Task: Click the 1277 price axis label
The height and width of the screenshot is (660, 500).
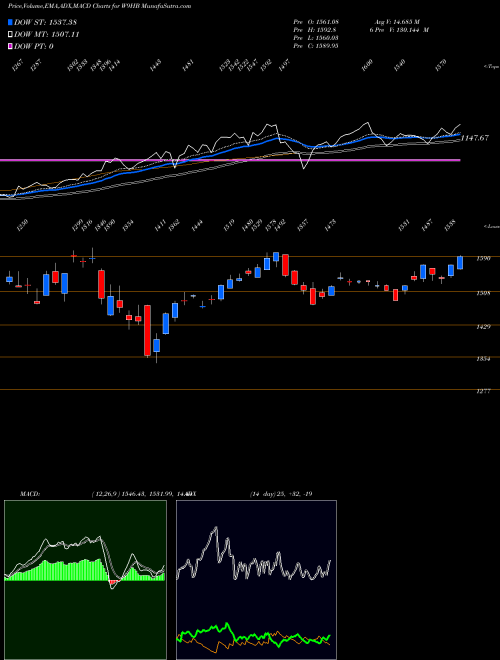Action: pyautogui.click(x=483, y=391)
